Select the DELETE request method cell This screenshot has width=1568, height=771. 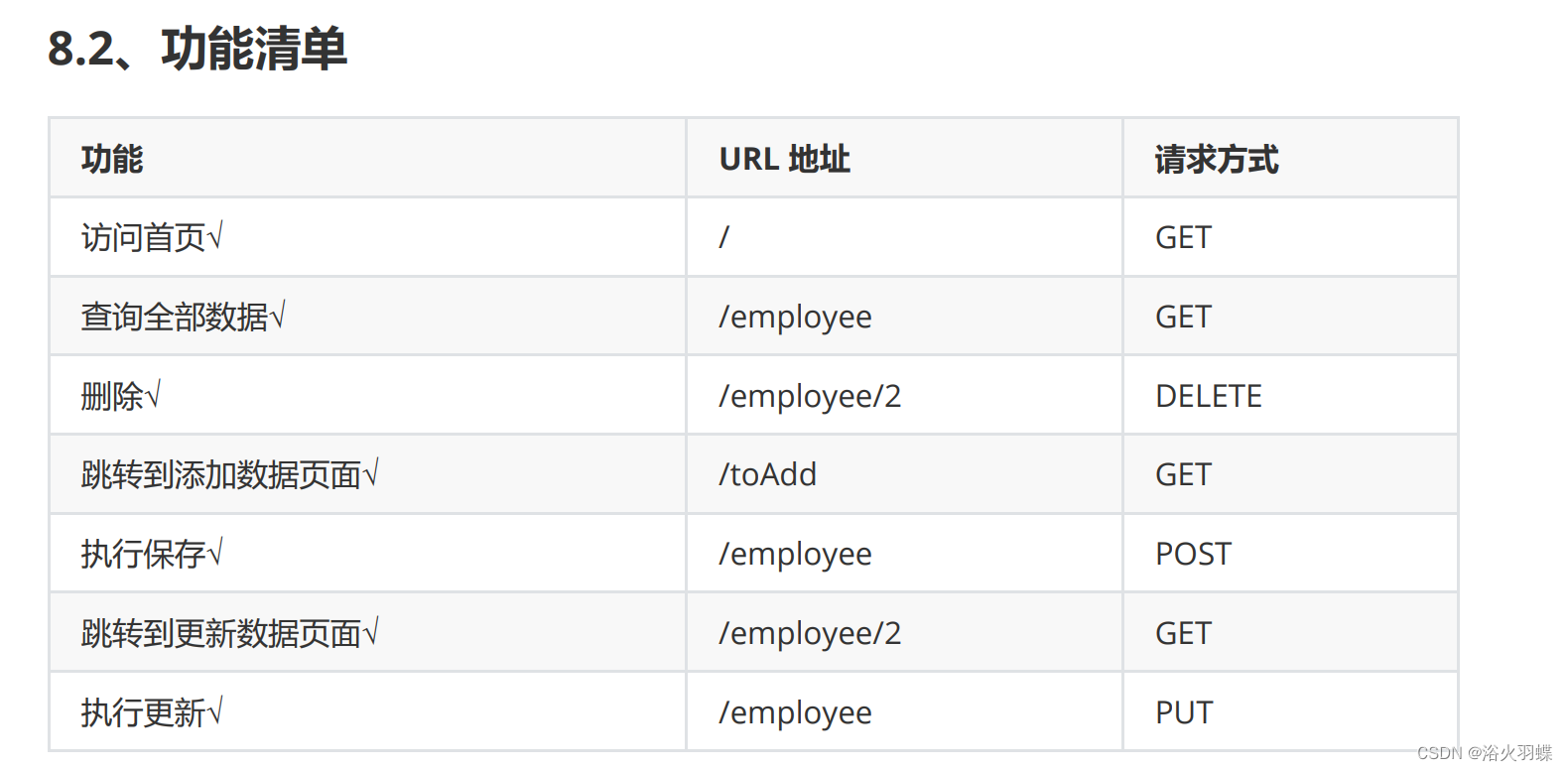point(1208,396)
